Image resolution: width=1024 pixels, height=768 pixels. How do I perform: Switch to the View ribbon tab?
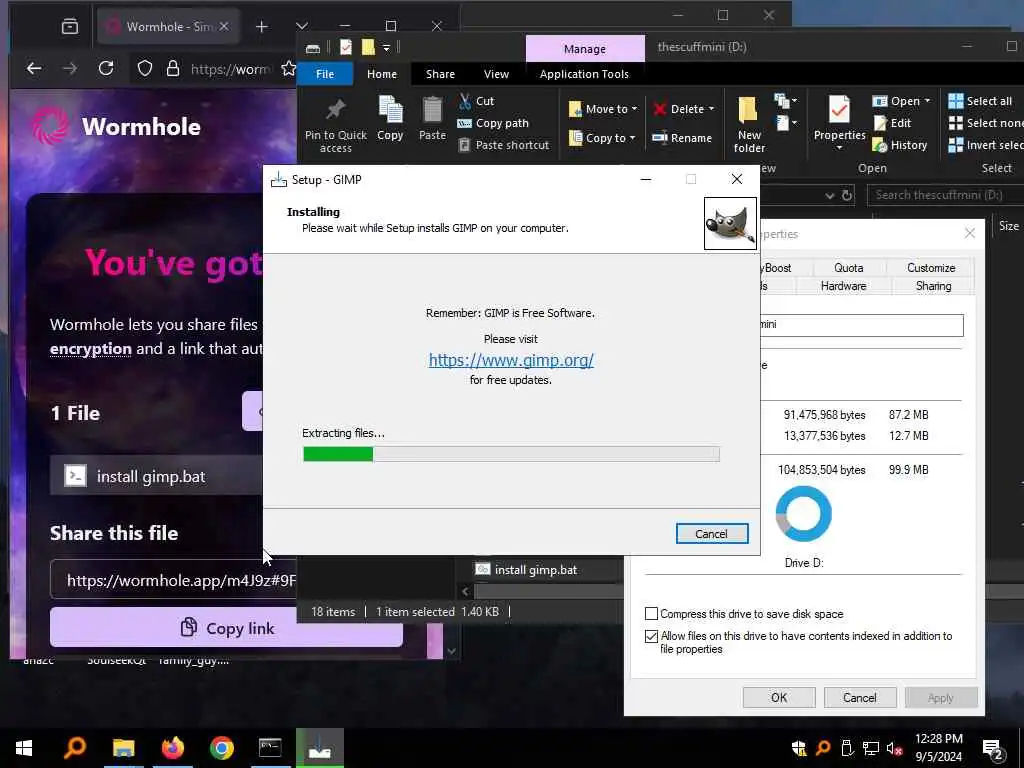pyautogui.click(x=496, y=74)
